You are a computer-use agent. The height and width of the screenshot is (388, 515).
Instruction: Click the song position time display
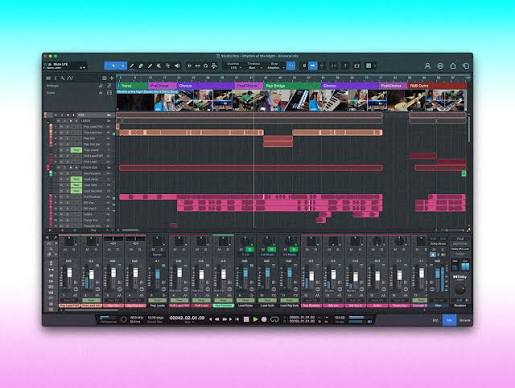tap(187, 318)
